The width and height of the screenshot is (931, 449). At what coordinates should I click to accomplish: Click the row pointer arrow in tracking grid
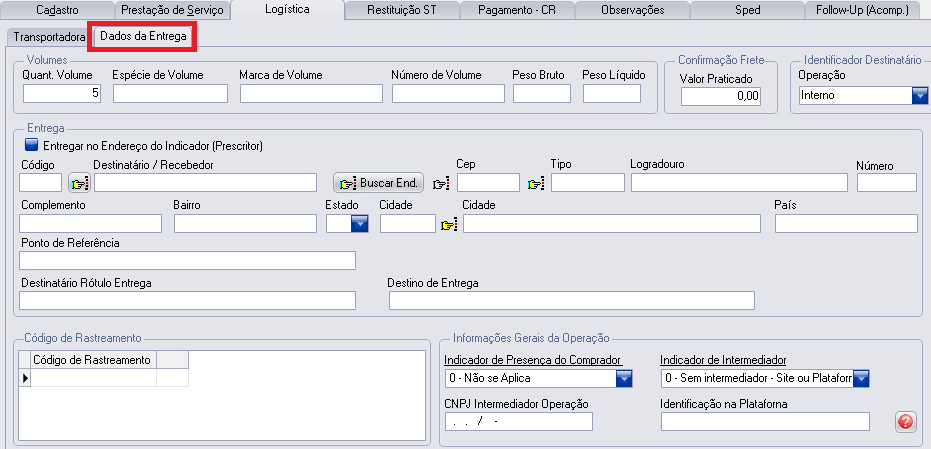click(24, 378)
